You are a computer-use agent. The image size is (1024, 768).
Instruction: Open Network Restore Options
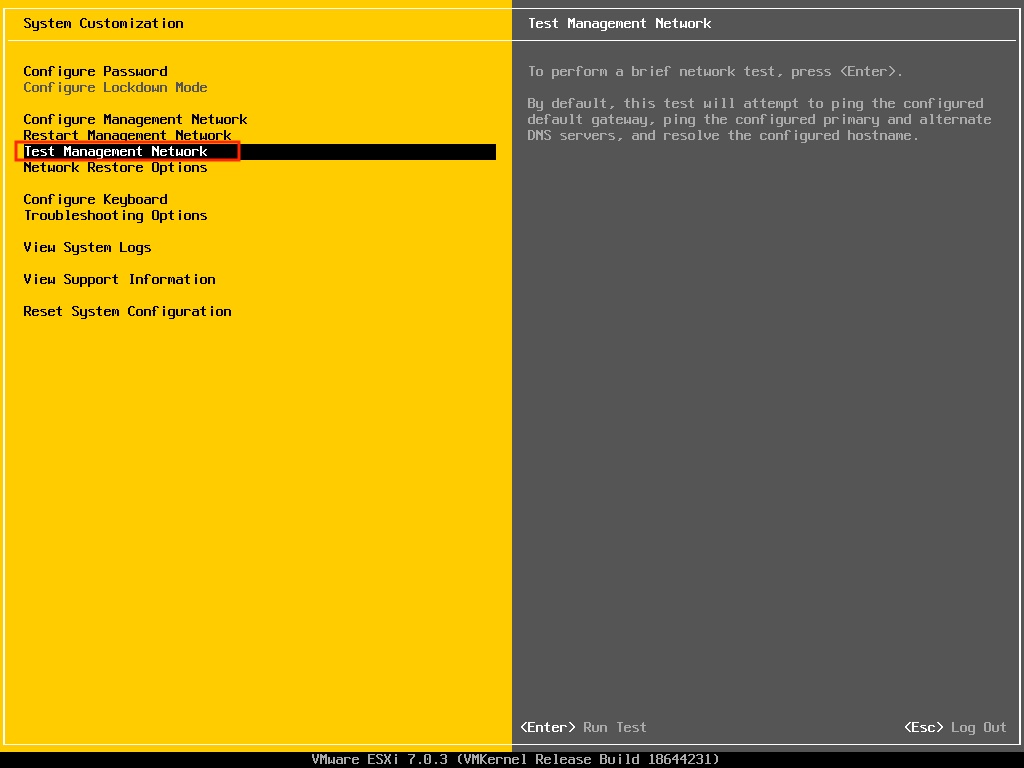click(x=115, y=167)
